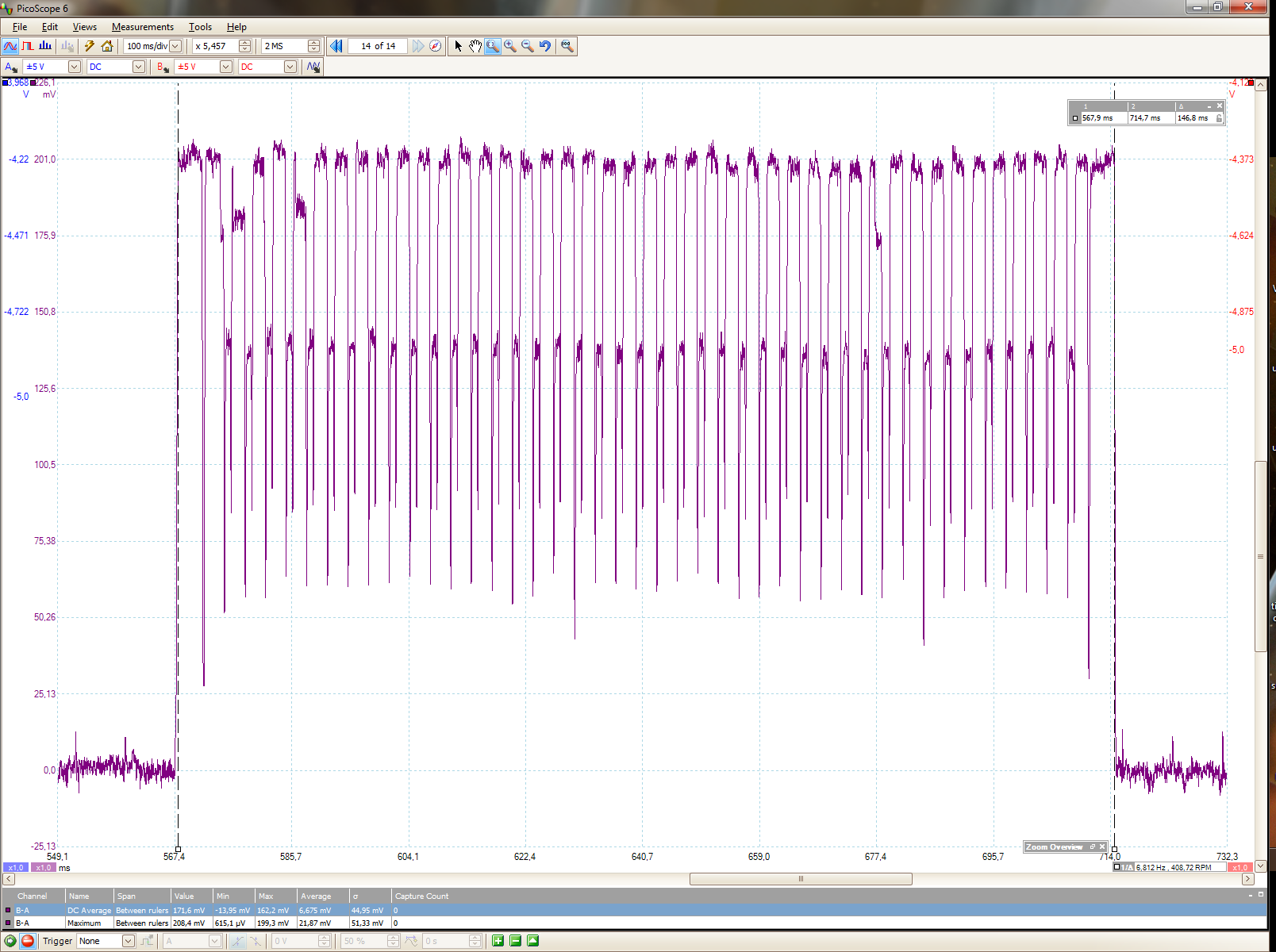Minimize the ruler legend box
Screen dimensions: 1276x952
(1209, 106)
